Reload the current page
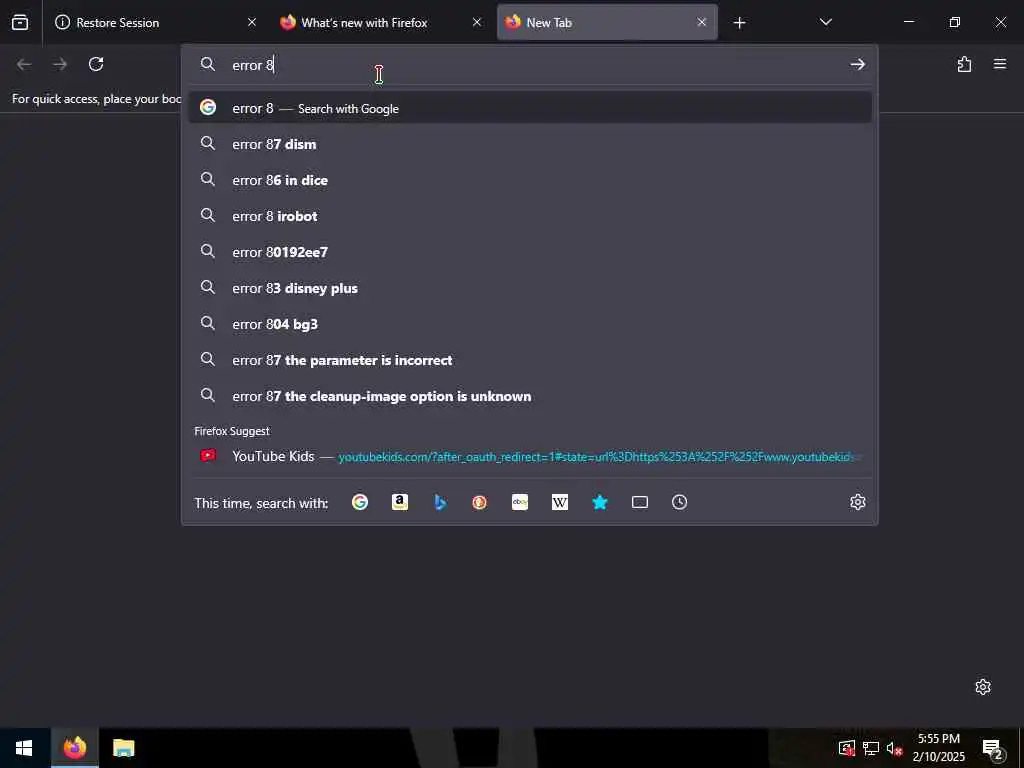Image resolution: width=1024 pixels, height=768 pixels. click(x=96, y=64)
